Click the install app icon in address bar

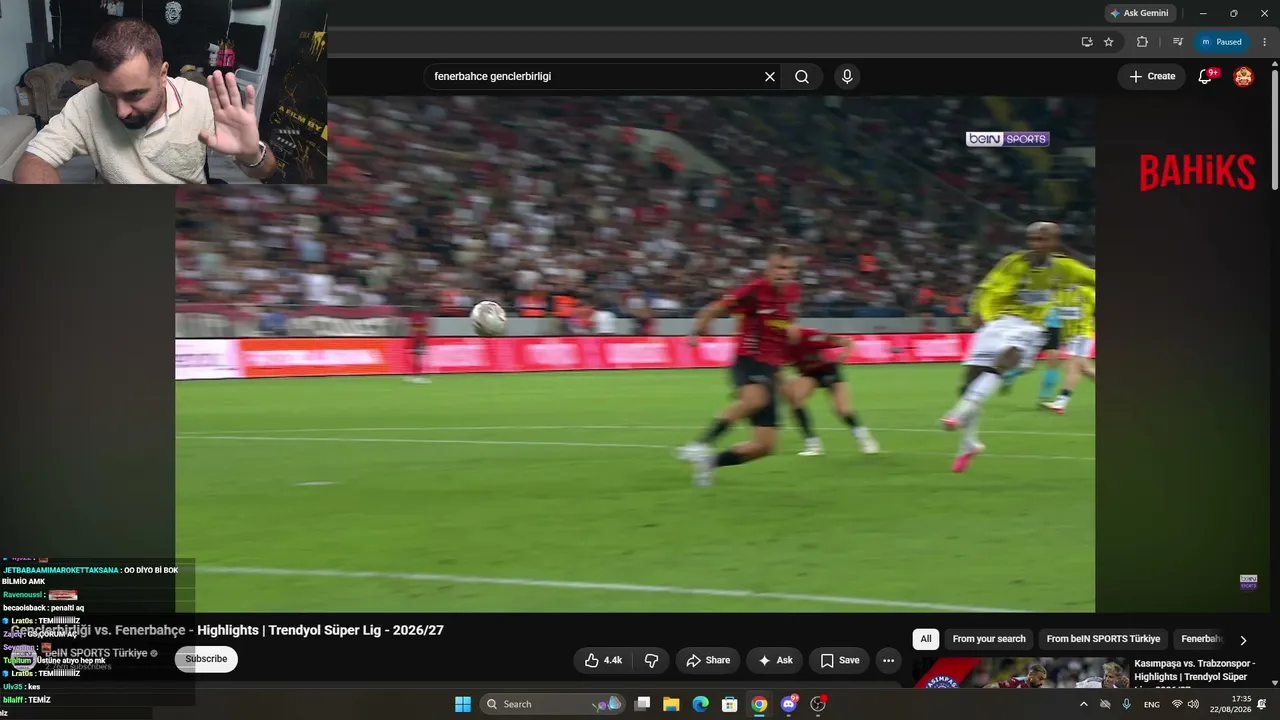click(1087, 42)
